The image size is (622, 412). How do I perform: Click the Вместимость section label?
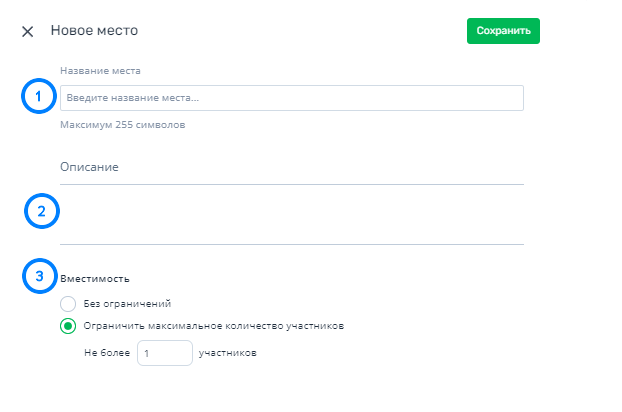95,279
